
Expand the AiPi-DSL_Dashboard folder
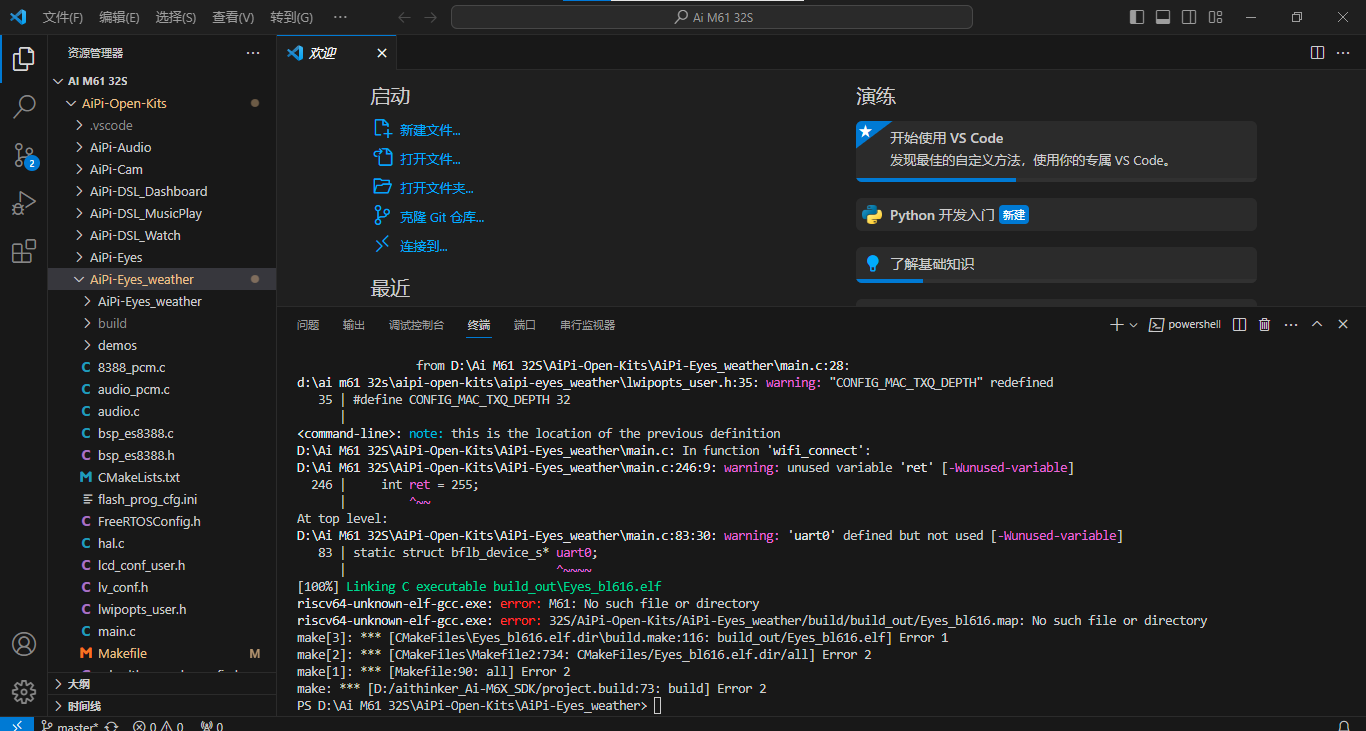[162, 191]
